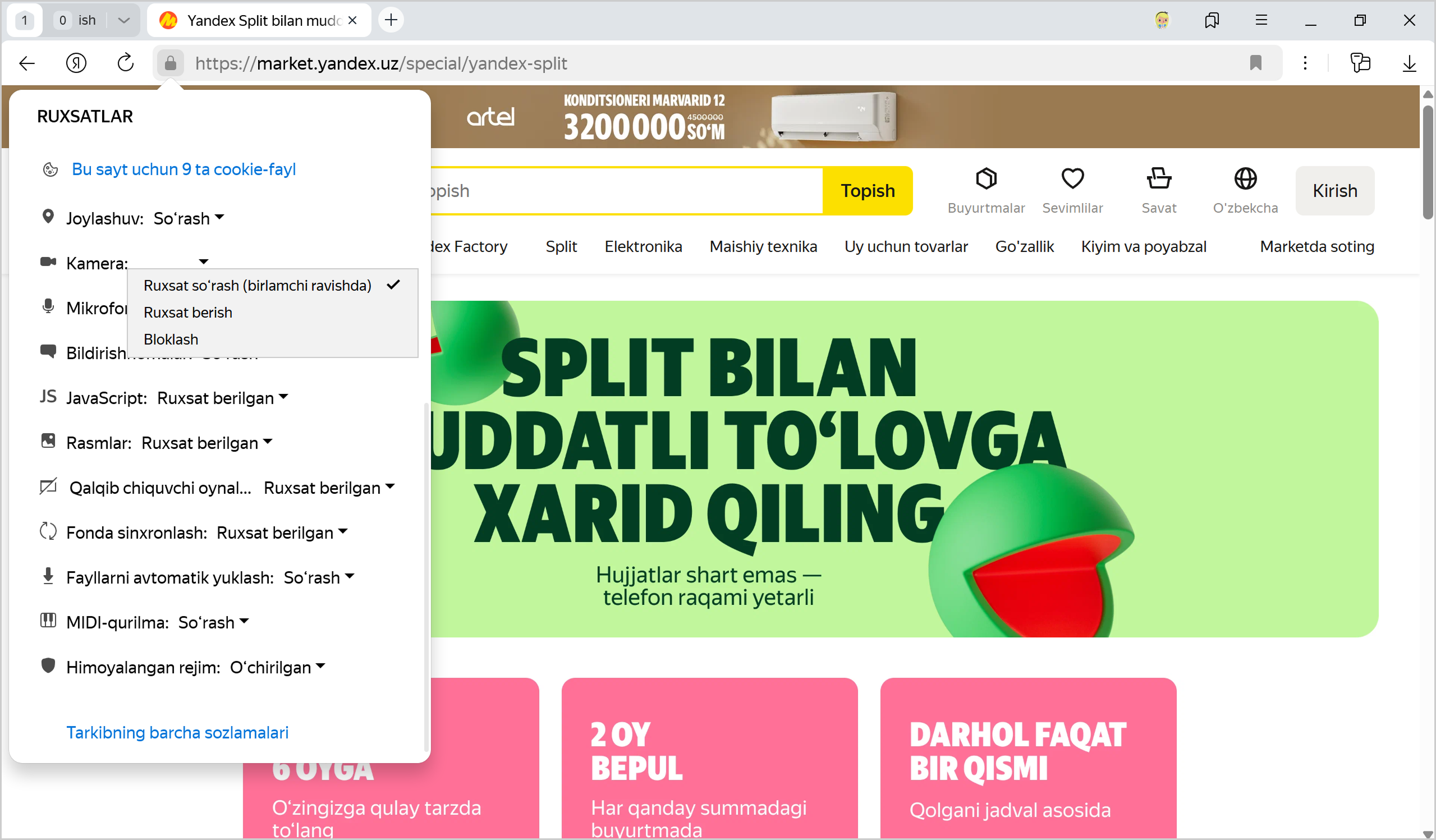This screenshot has width=1436, height=840.
Task: Choose Bloklash option for camera
Action: tap(171, 339)
